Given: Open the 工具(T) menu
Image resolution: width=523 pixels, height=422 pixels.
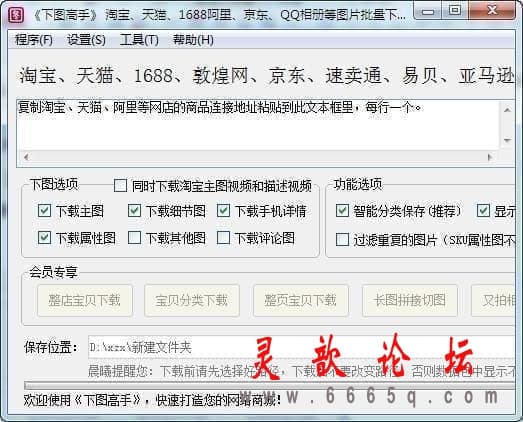Looking at the screenshot, I should pos(139,40).
